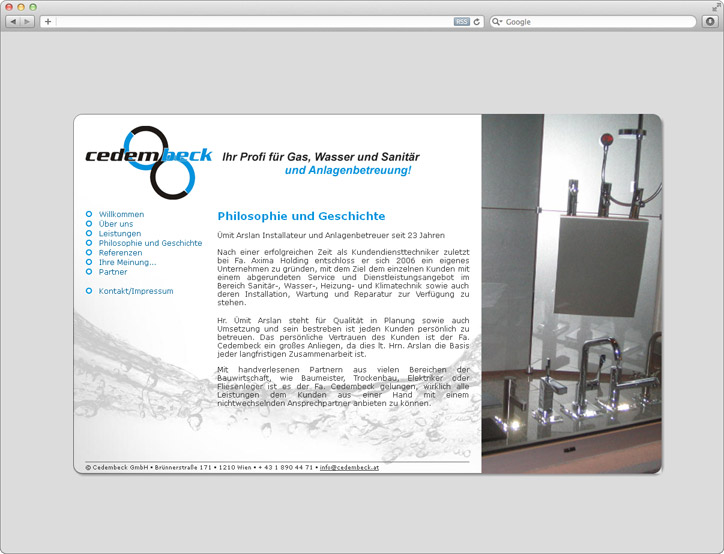Click the browser back arrow button

point(13,22)
